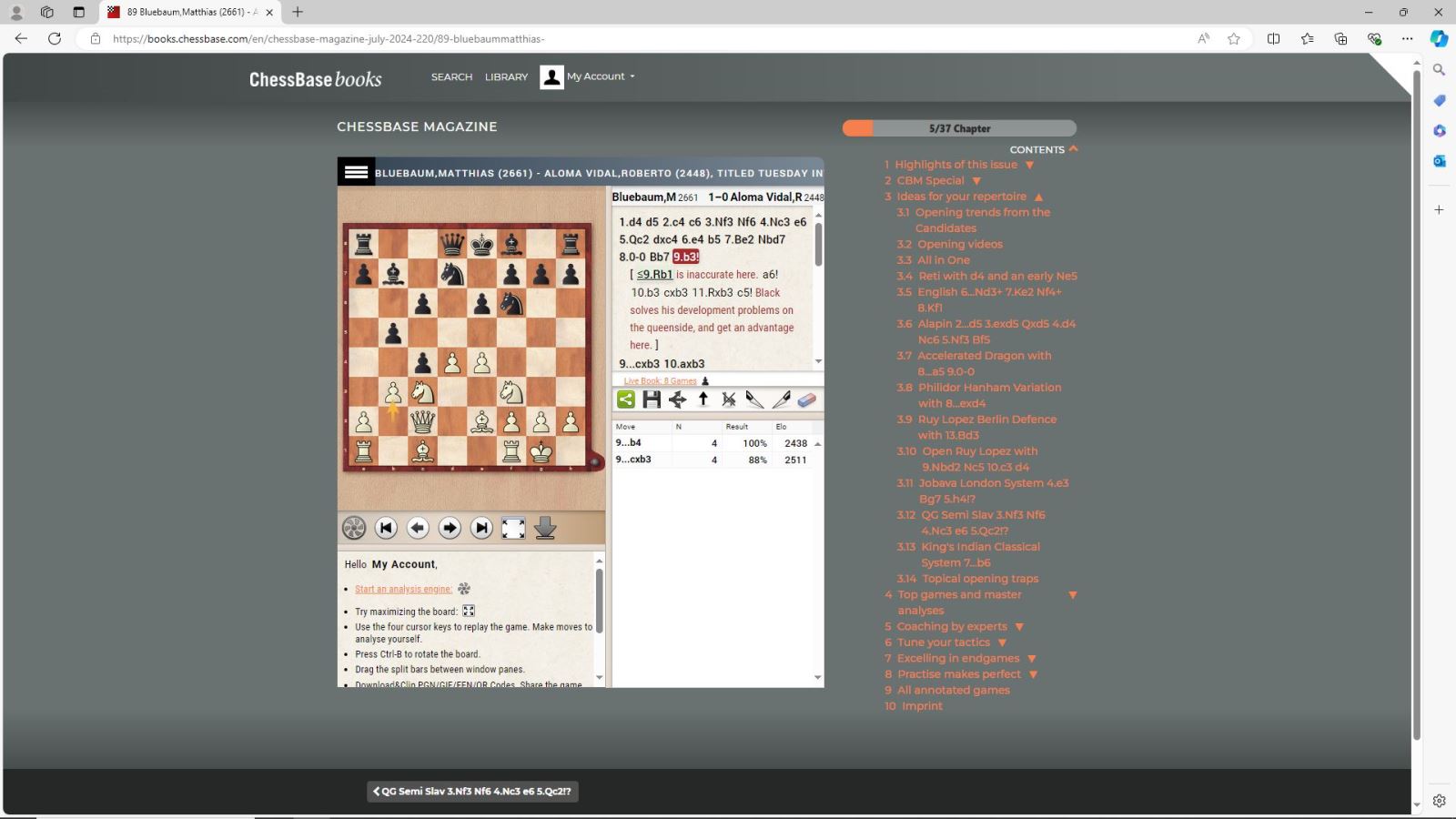Click the white queen on c2
1456x819 pixels.
pos(423,421)
